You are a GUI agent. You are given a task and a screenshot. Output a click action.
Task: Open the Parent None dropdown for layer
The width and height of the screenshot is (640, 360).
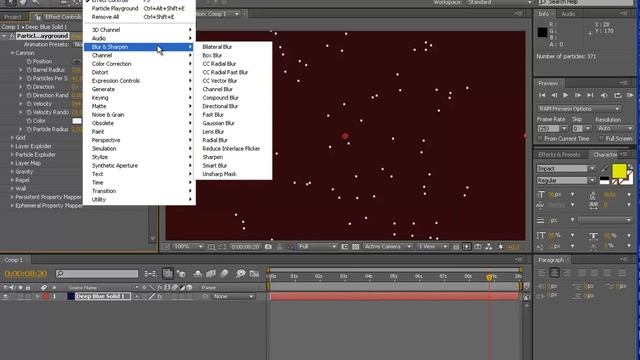coord(233,296)
